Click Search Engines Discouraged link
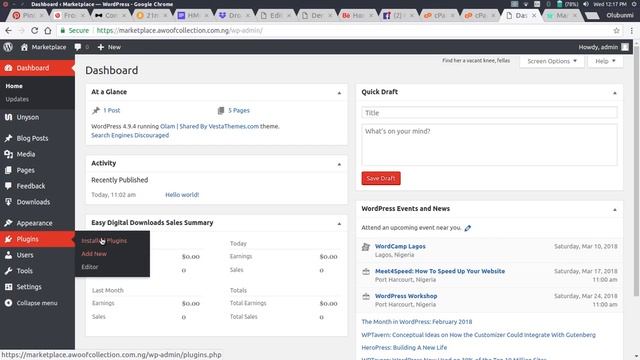Viewport: 640px width, 360px height. (x=130, y=135)
